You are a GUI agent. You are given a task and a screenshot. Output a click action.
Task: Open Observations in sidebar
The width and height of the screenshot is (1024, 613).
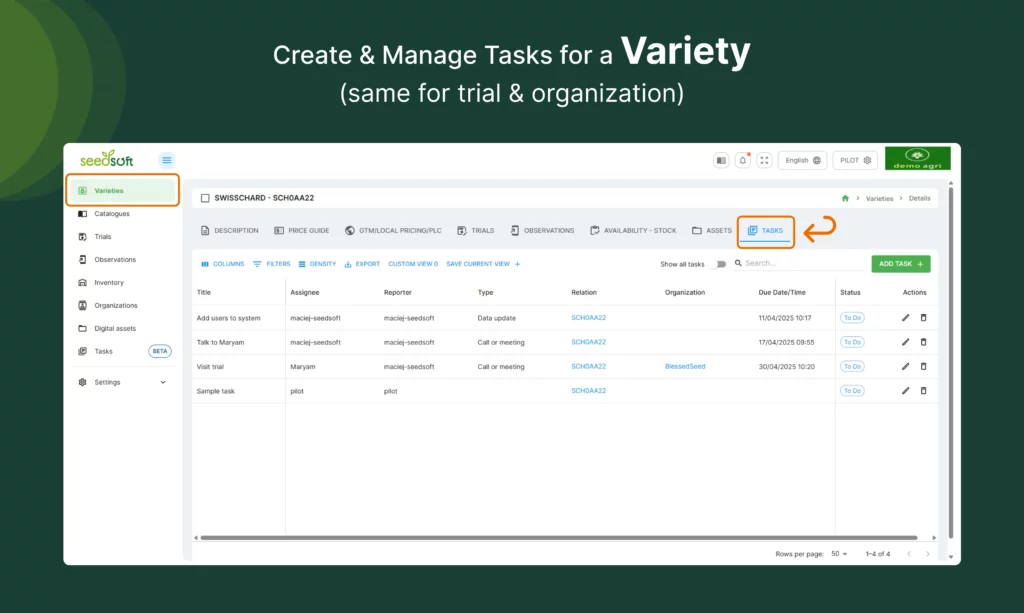122,259
